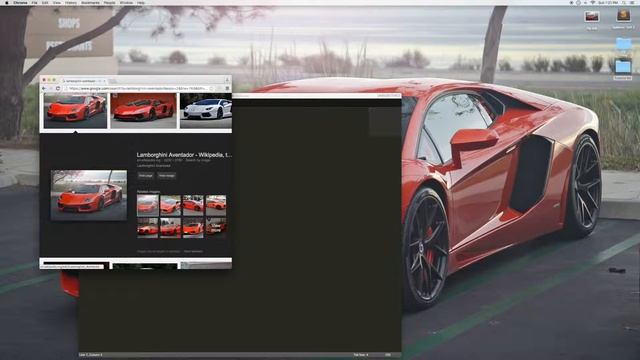
Task: Select the lower blue desktop folder
Action: [623, 66]
